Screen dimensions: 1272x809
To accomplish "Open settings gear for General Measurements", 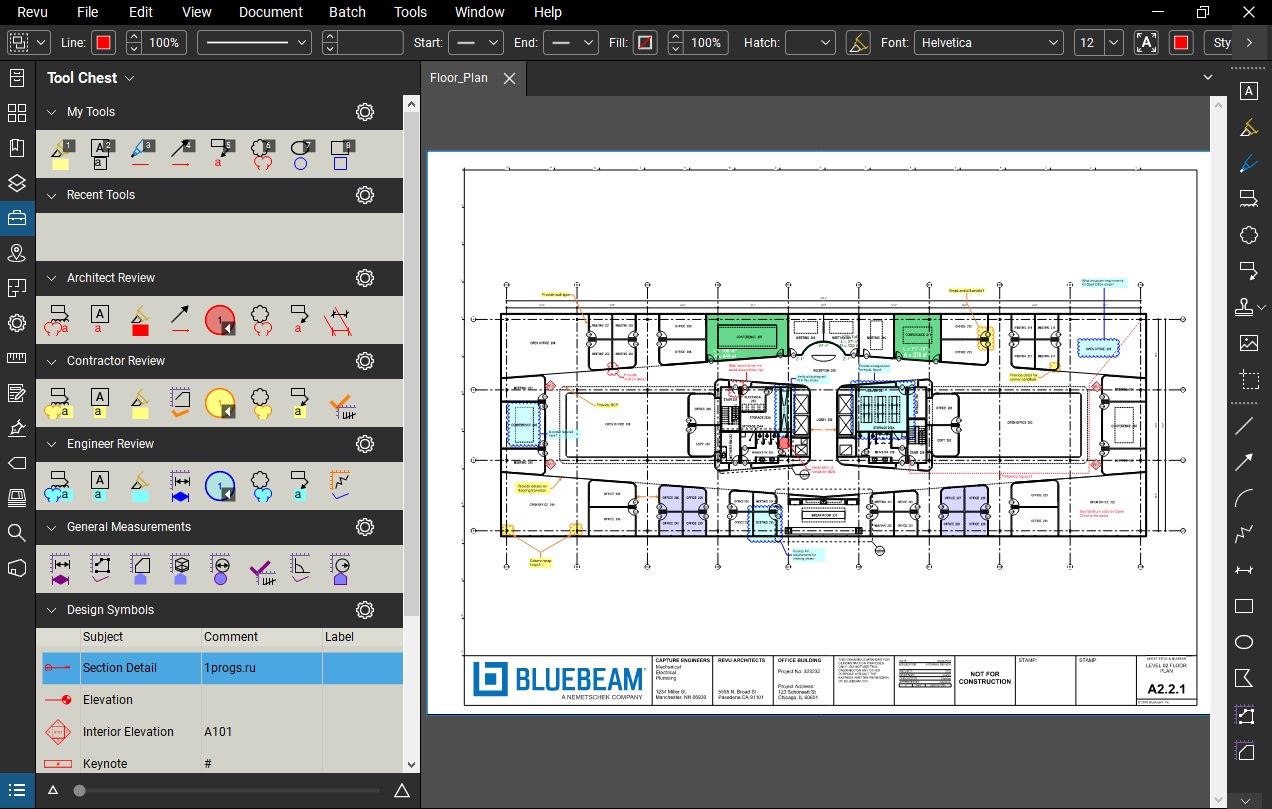I will click(x=364, y=527).
